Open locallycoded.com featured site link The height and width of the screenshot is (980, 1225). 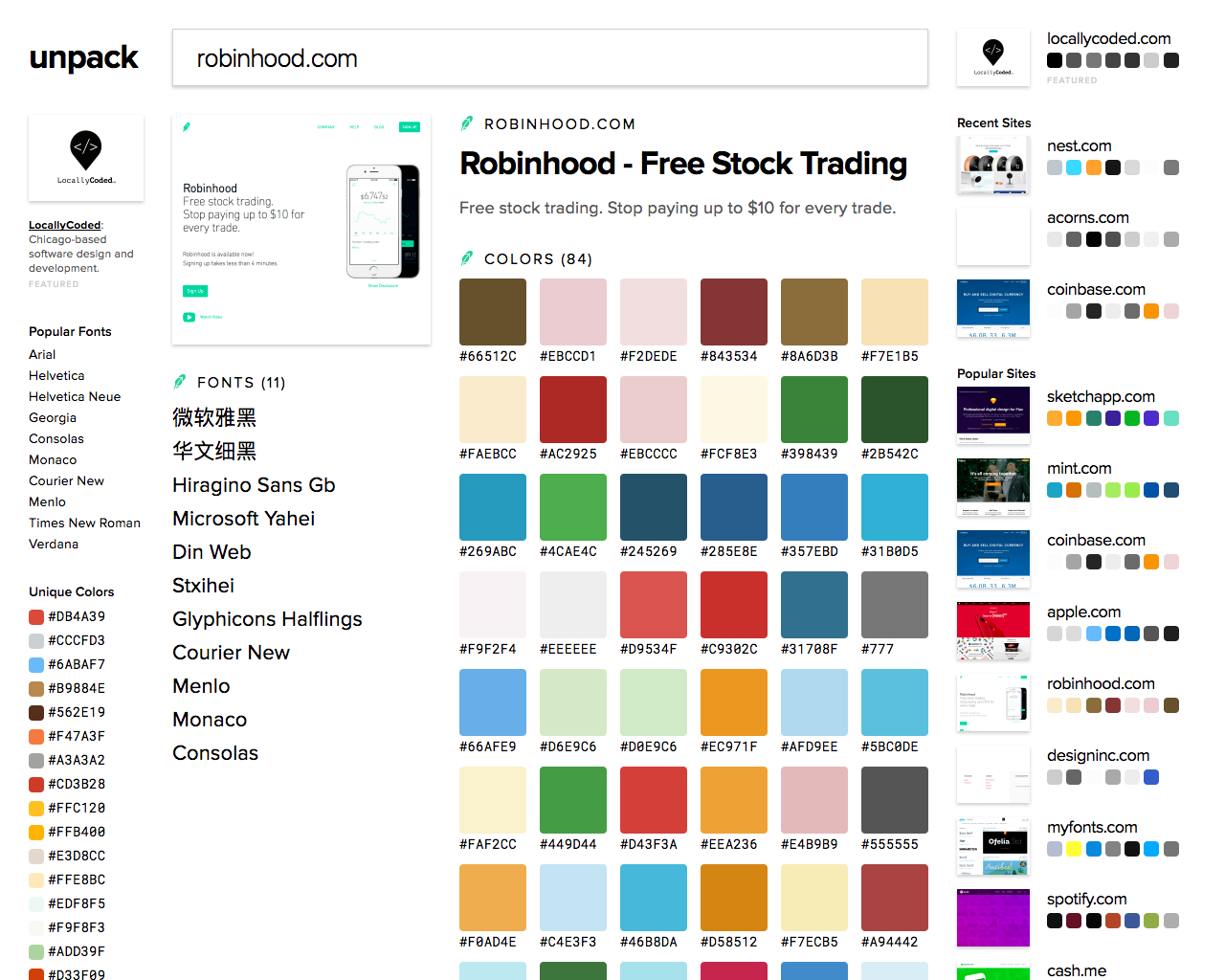tap(1108, 38)
